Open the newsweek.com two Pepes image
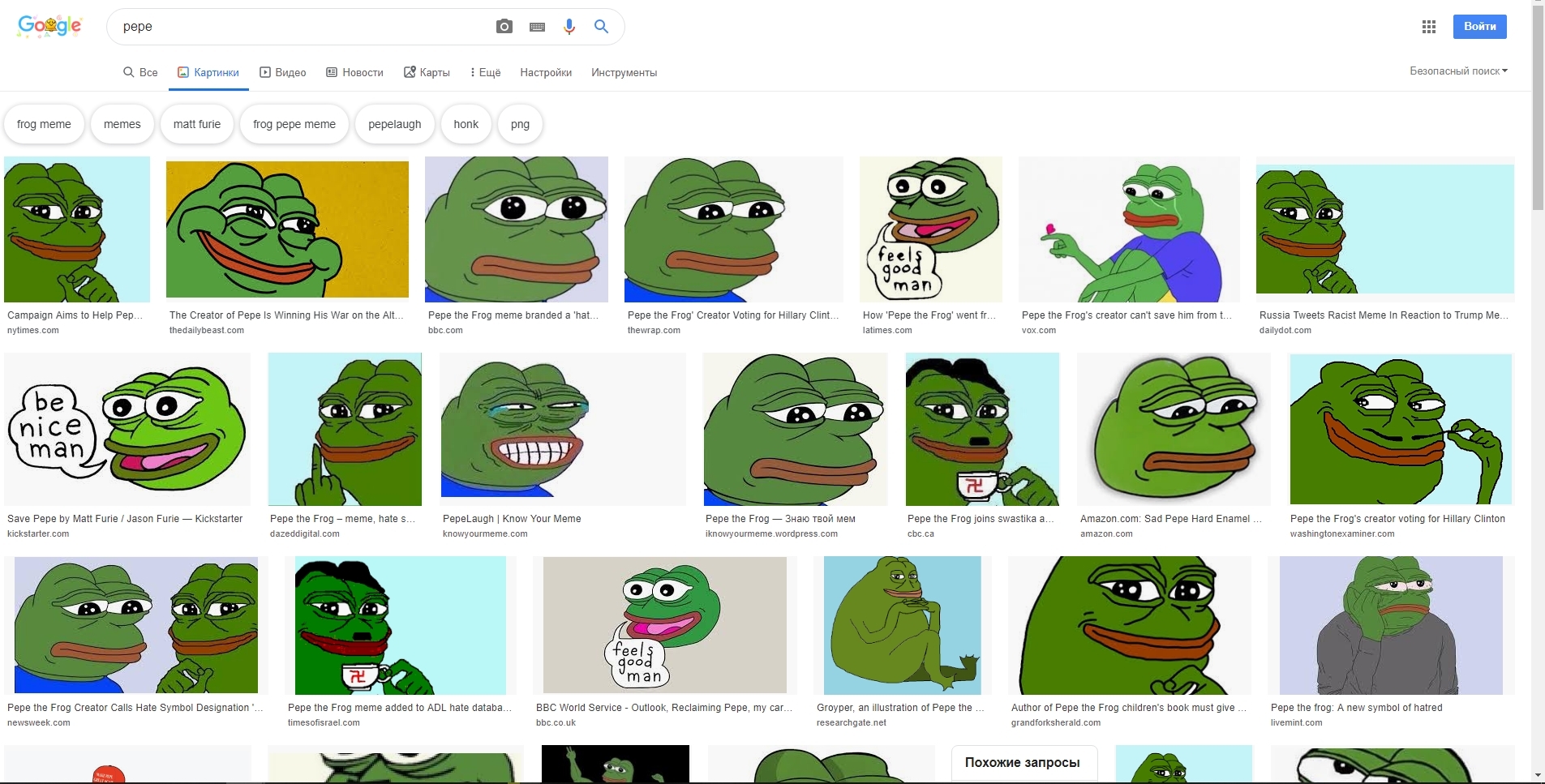The width and height of the screenshot is (1545, 784). coord(136,625)
